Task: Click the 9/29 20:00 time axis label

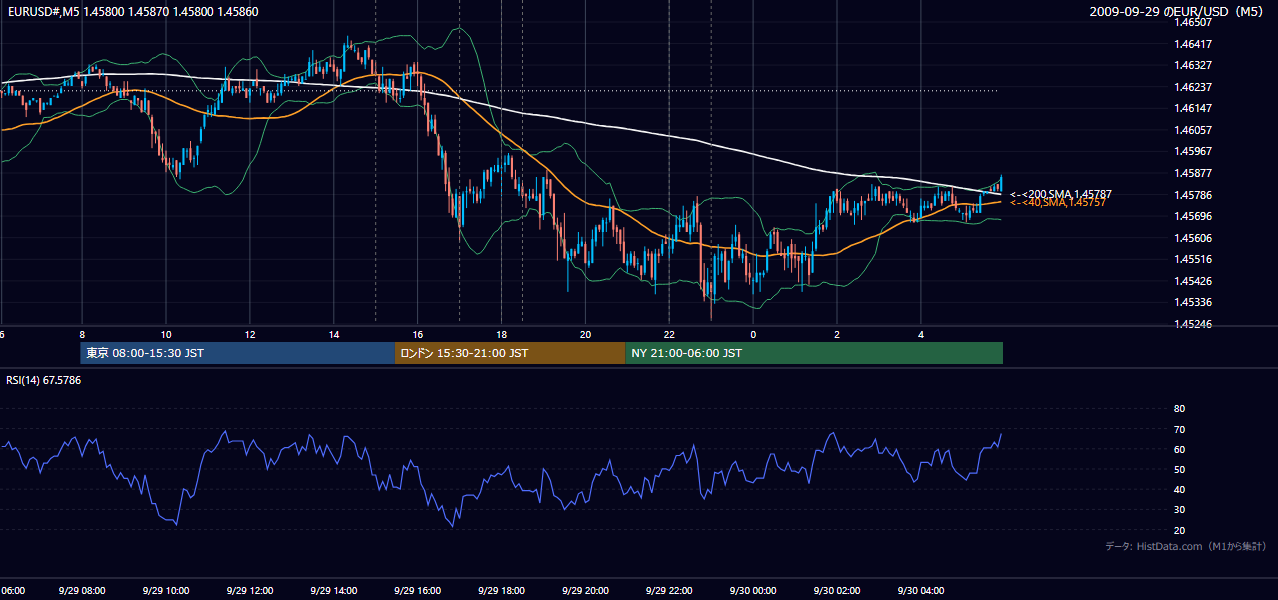Action: 586,590
